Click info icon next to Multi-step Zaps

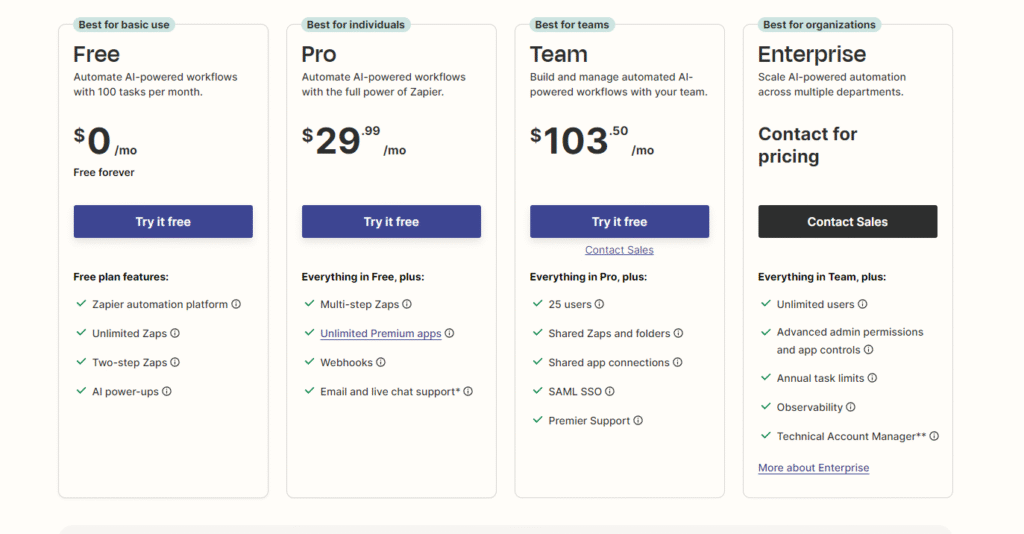tap(407, 304)
